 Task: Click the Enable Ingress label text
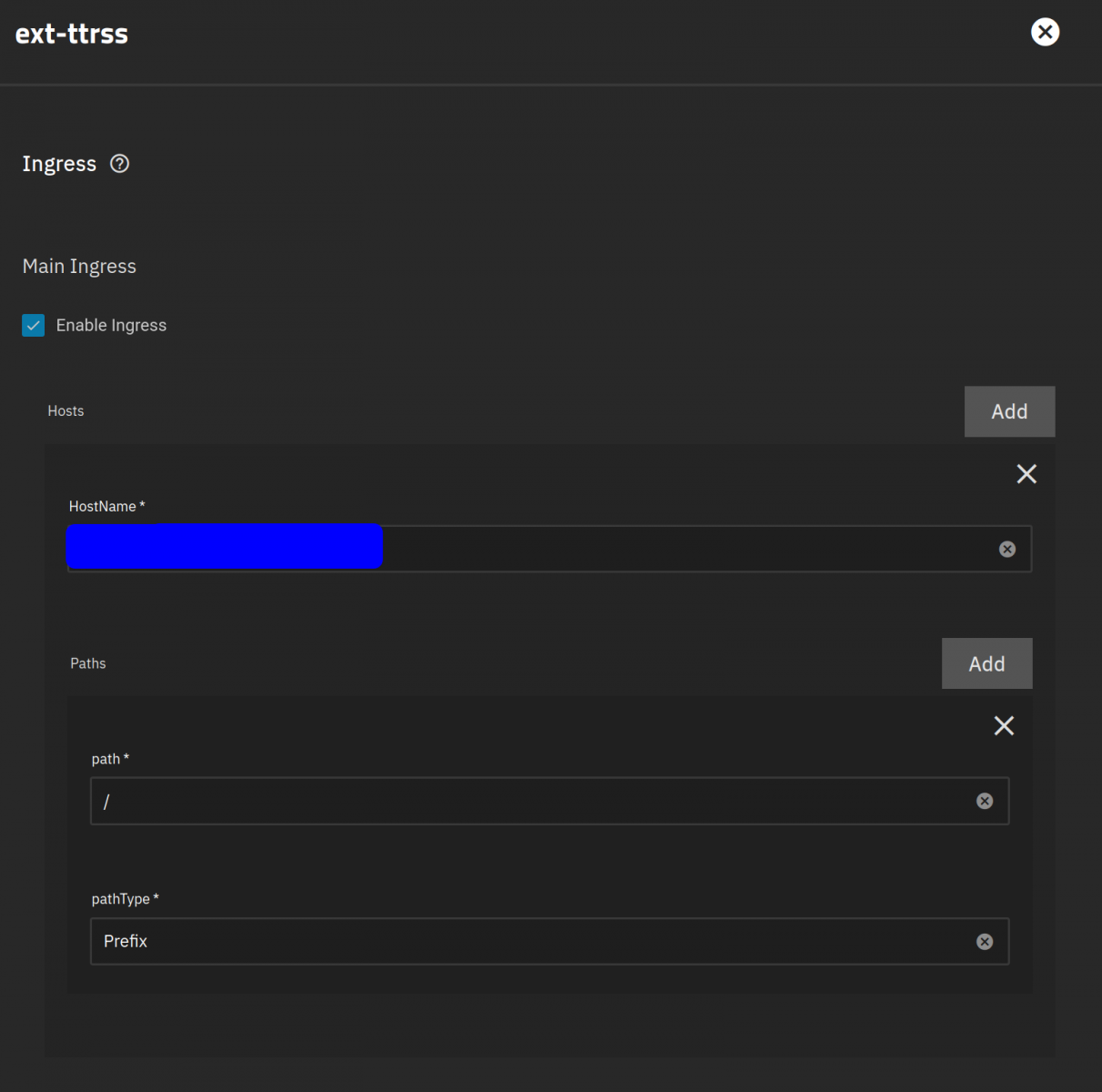(x=111, y=326)
